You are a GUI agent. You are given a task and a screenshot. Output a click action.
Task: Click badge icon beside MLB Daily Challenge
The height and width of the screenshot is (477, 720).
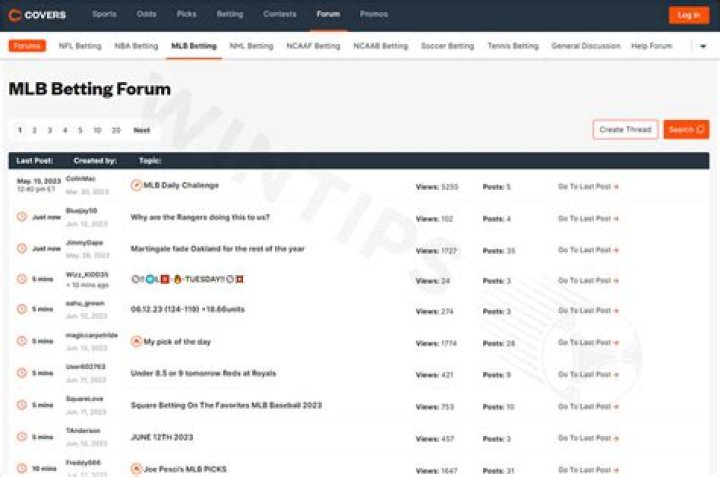coord(136,185)
